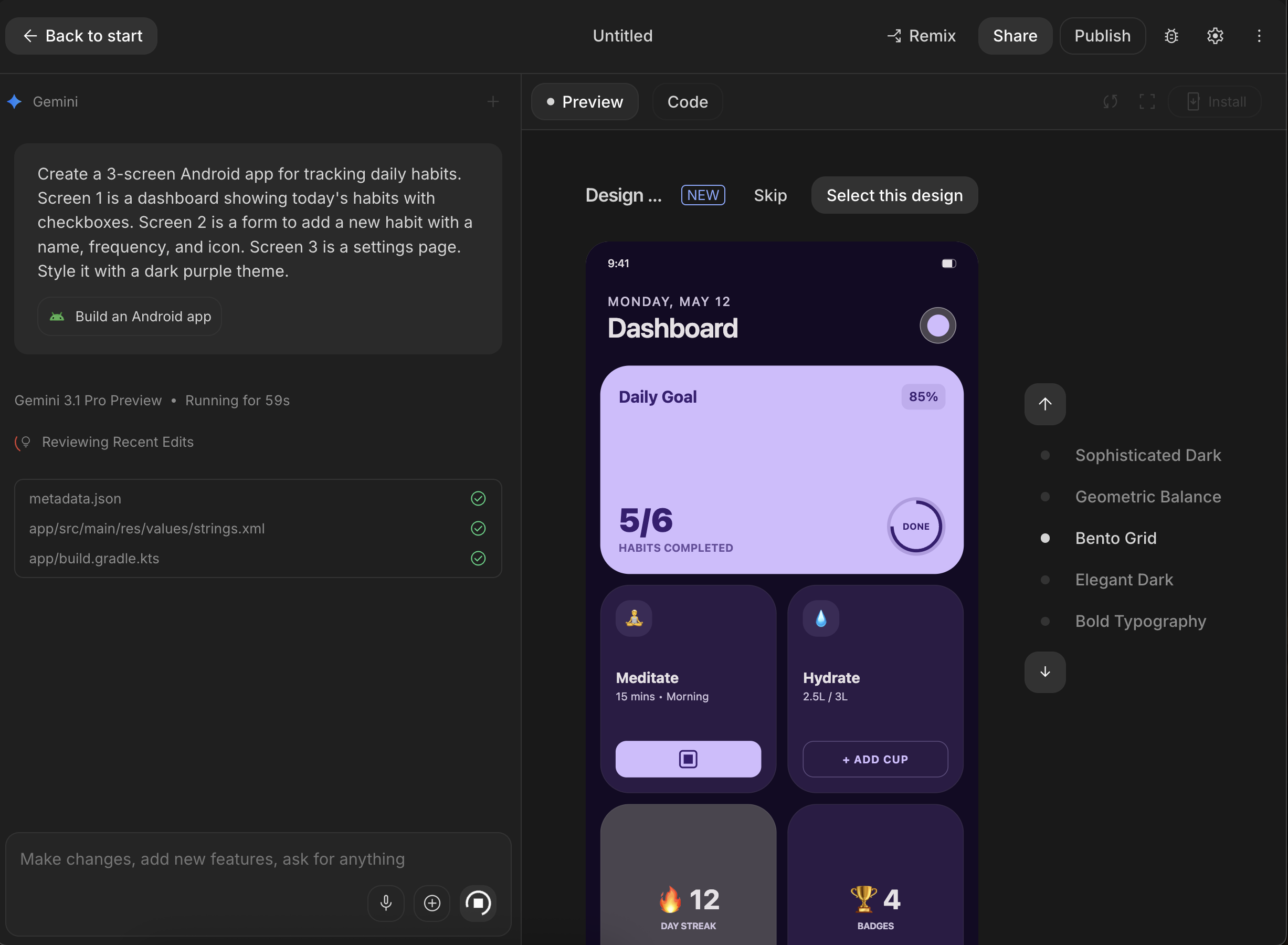Start a new chat with plus icon
The image size is (1288, 945).
click(x=493, y=102)
